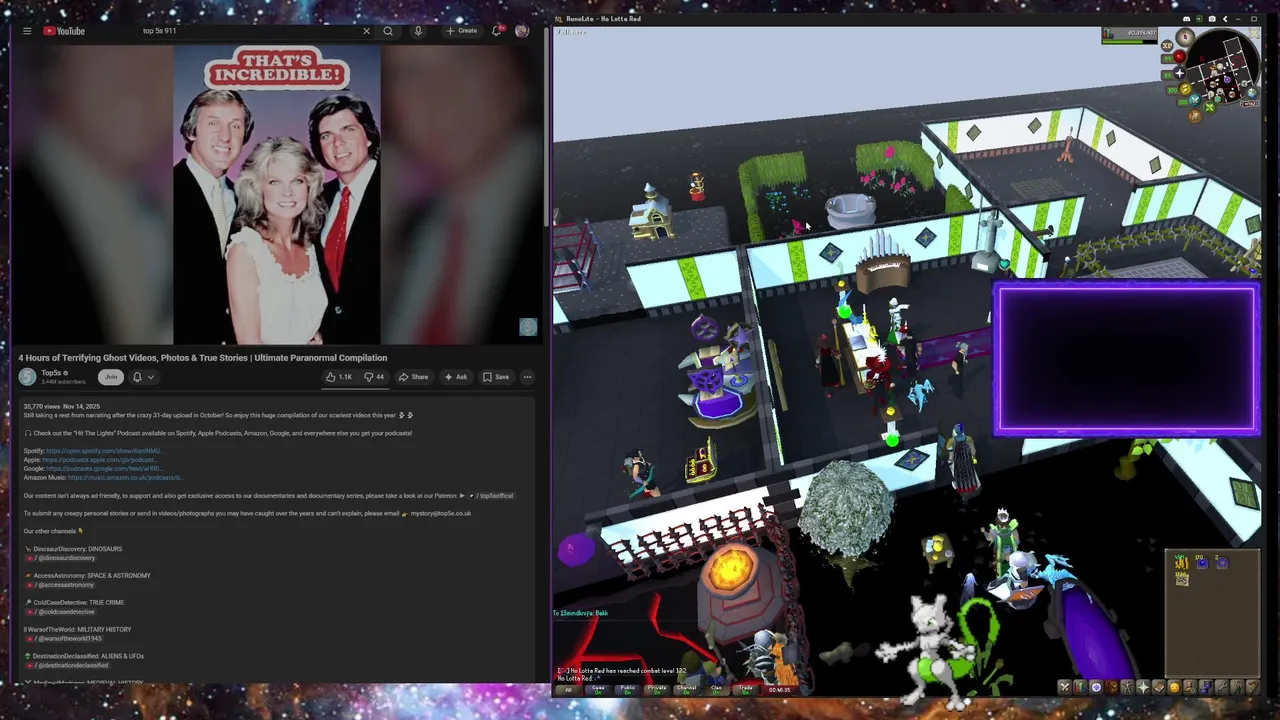Toggle run with the run energy orb
The width and height of the screenshot is (1280, 720).
point(1185,89)
